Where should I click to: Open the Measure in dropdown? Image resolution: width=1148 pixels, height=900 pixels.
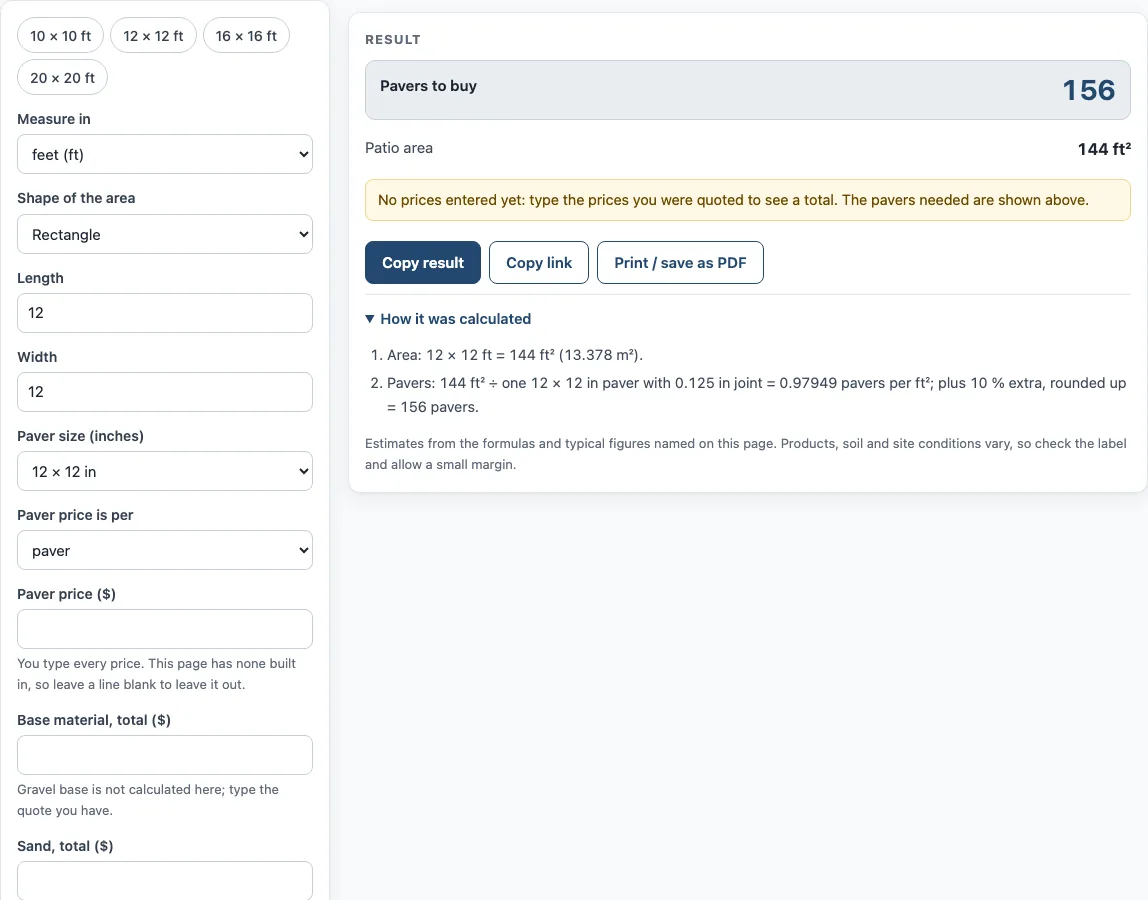click(165, 155)
